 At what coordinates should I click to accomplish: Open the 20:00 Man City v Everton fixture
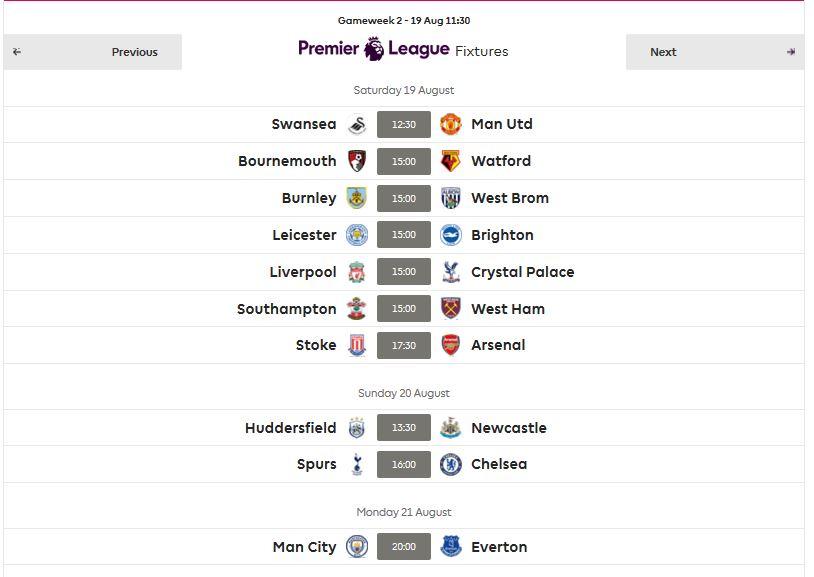click(404, 547)
